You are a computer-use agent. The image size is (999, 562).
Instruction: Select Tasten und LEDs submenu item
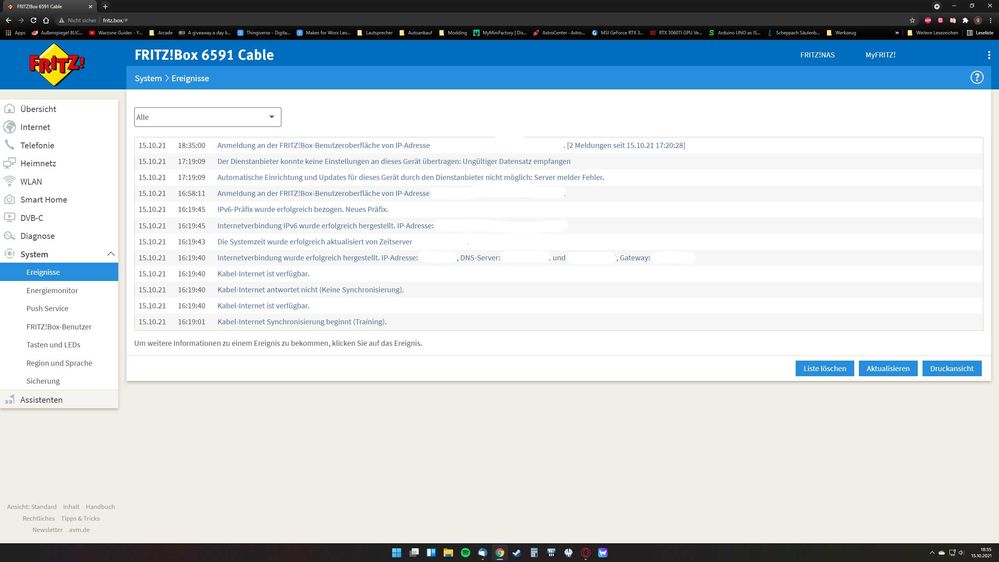(53, 345)
